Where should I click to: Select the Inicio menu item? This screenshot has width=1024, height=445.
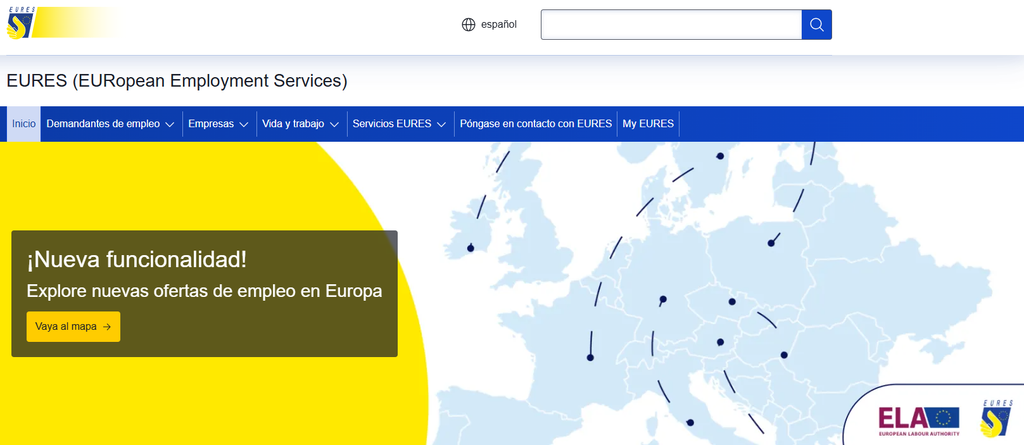(24, 124)
